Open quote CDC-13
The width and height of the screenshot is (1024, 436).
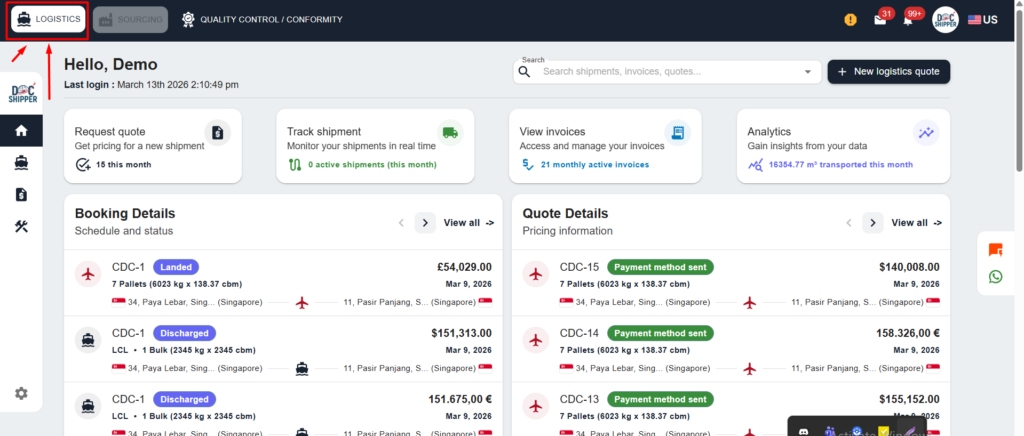tap(731, 409)
